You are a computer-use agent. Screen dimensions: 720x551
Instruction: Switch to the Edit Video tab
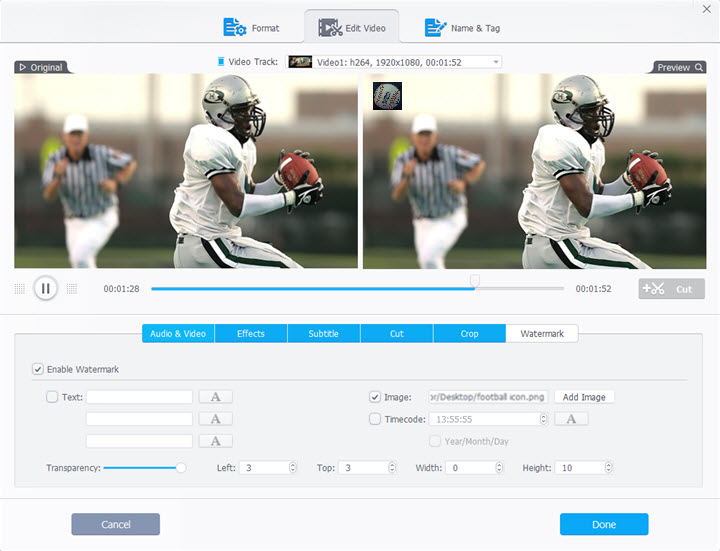coord(352,28)
